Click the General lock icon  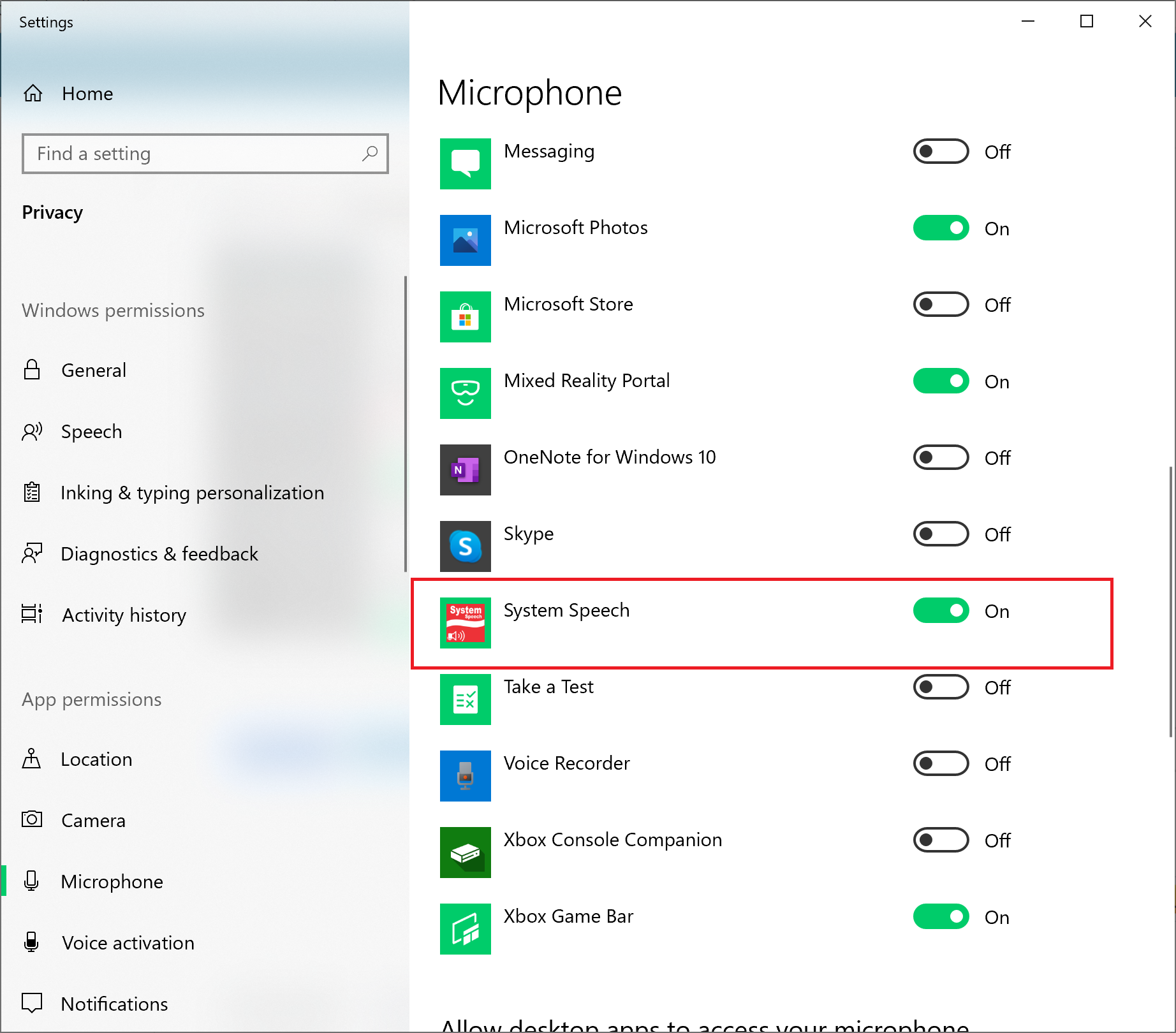32,370
